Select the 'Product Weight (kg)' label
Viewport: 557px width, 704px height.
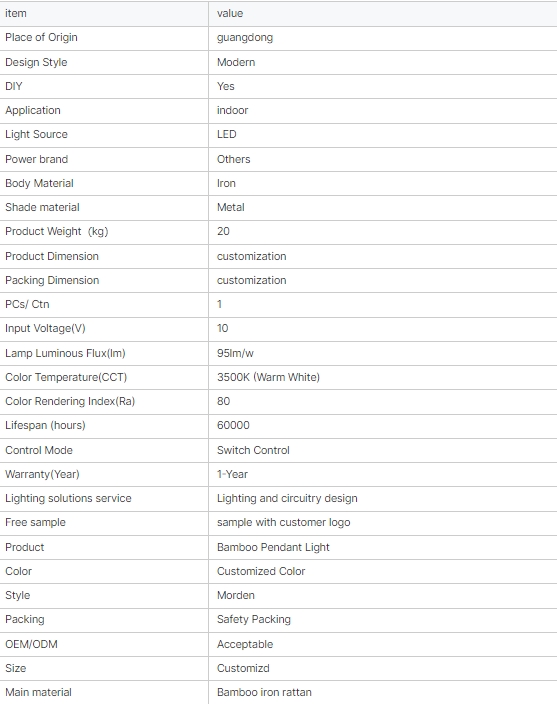57,232
